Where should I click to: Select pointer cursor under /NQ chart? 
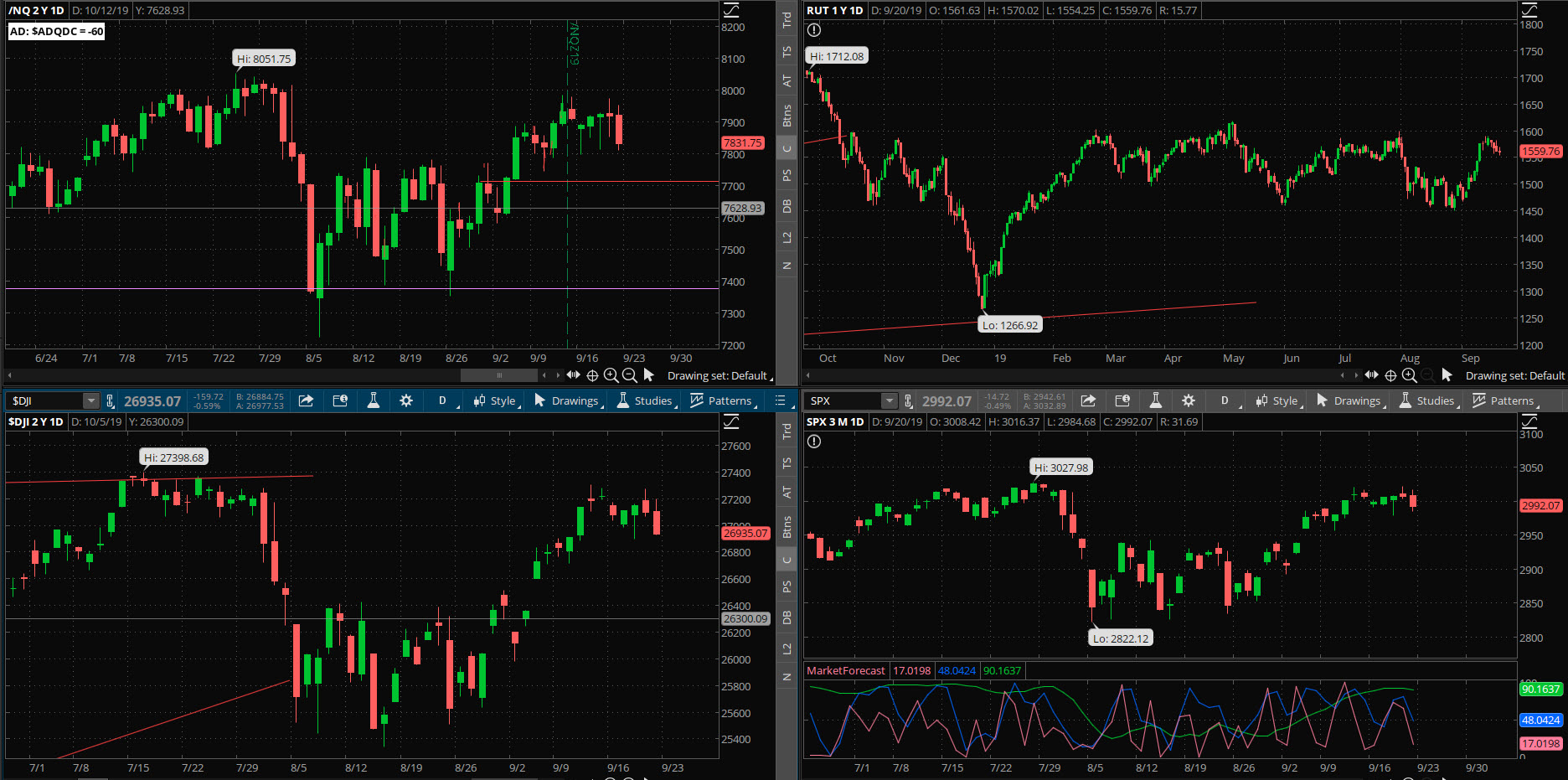click(x=648, y=375)
